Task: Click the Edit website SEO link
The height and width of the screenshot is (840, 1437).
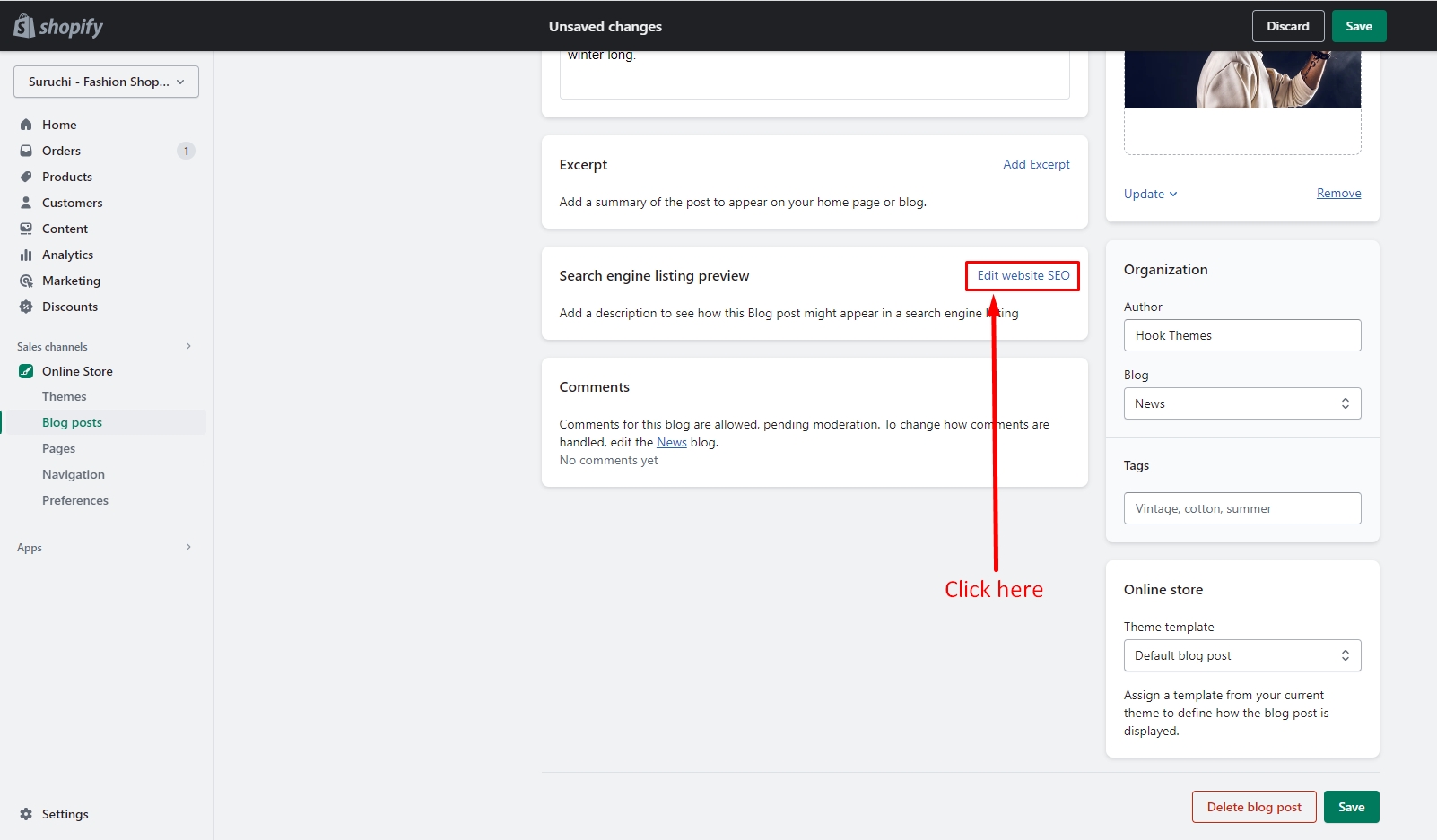Action: (x=1023, y=275)
